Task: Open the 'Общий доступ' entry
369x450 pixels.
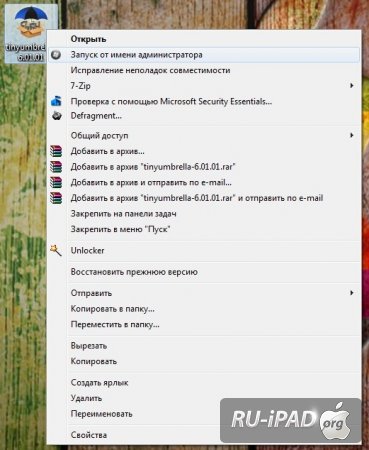Action: (x=204, y=135)
